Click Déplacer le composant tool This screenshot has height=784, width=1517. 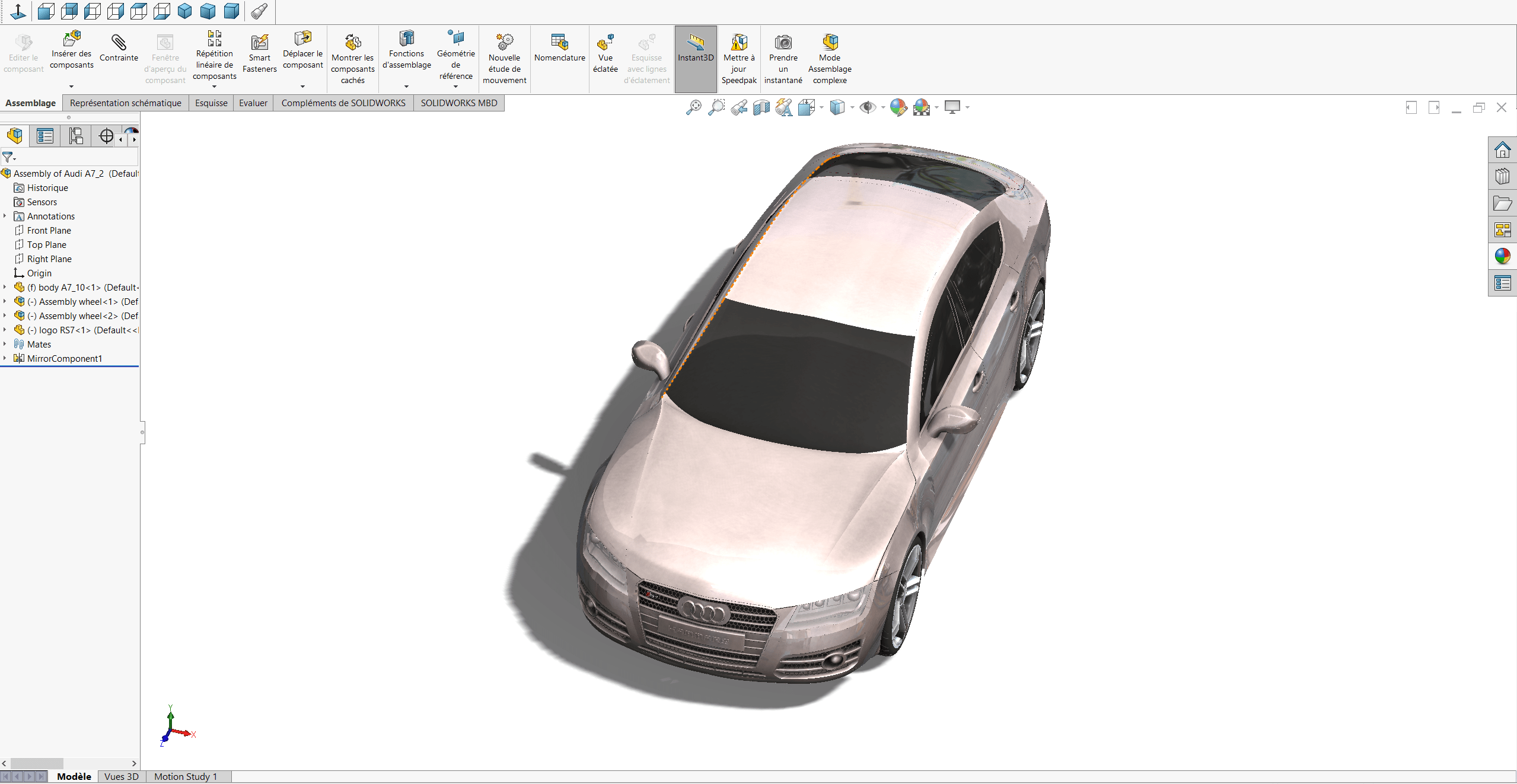[303, 50]
